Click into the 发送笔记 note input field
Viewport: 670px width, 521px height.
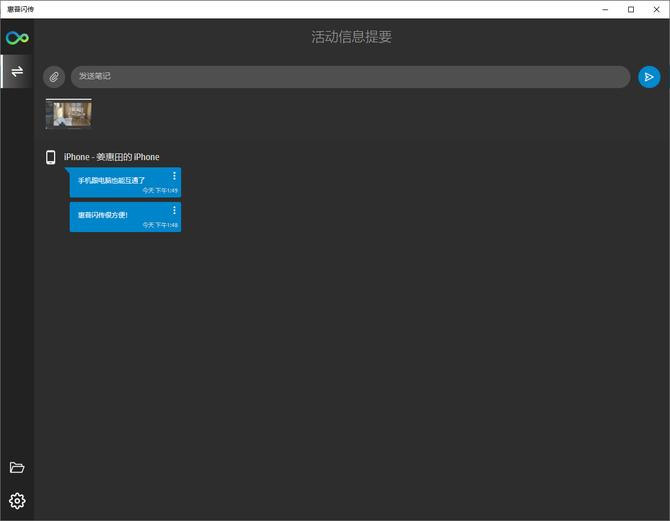click(350, 77)
